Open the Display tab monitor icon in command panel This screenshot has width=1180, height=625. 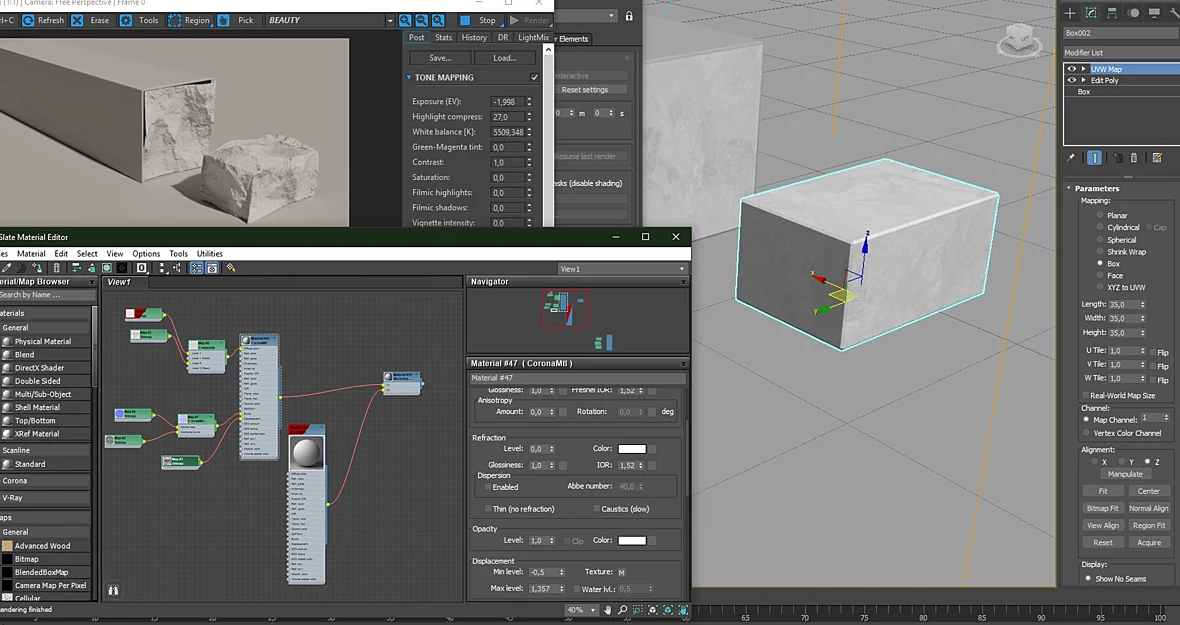pos(1154,13)
